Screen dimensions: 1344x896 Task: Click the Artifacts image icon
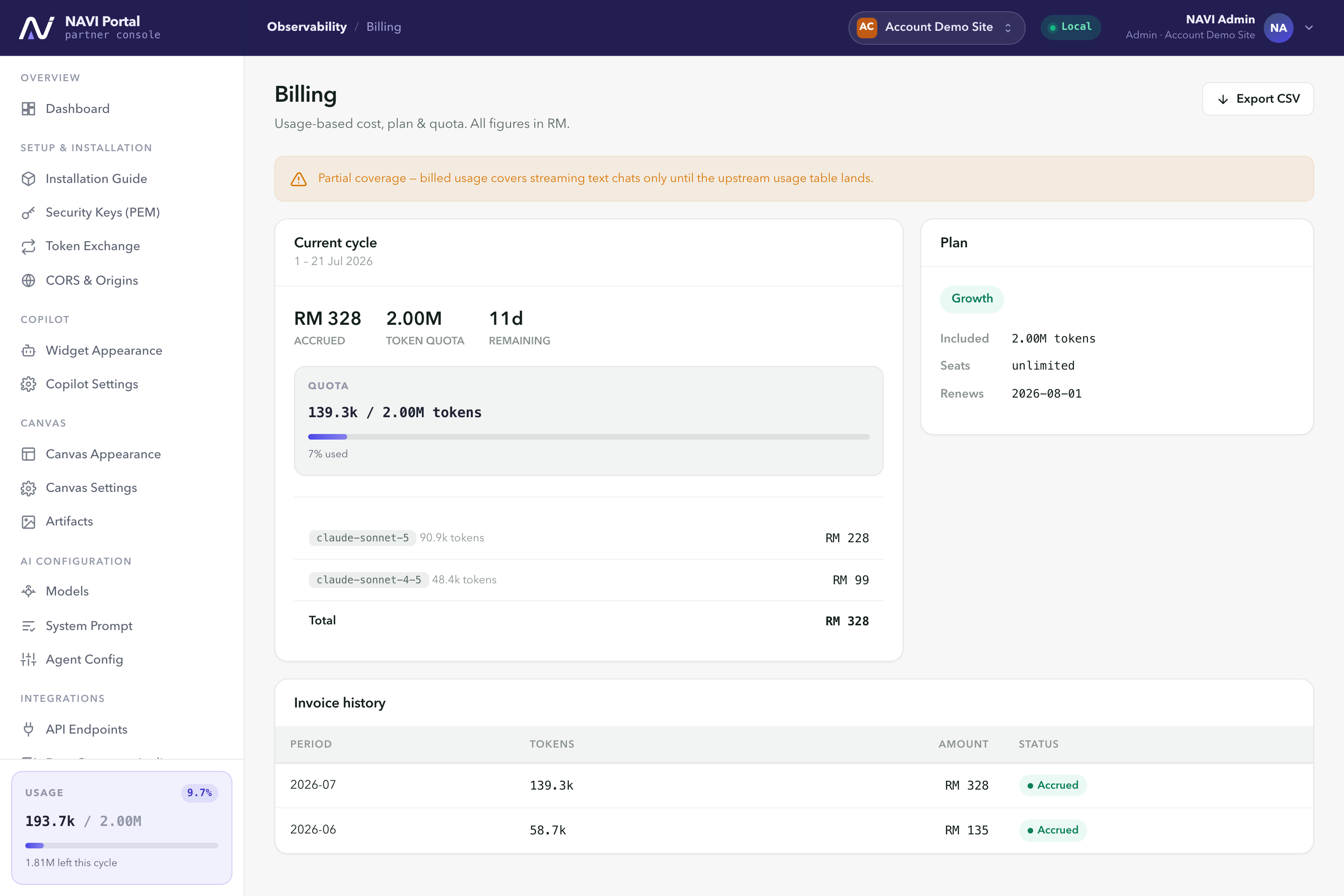pos(28,522)
